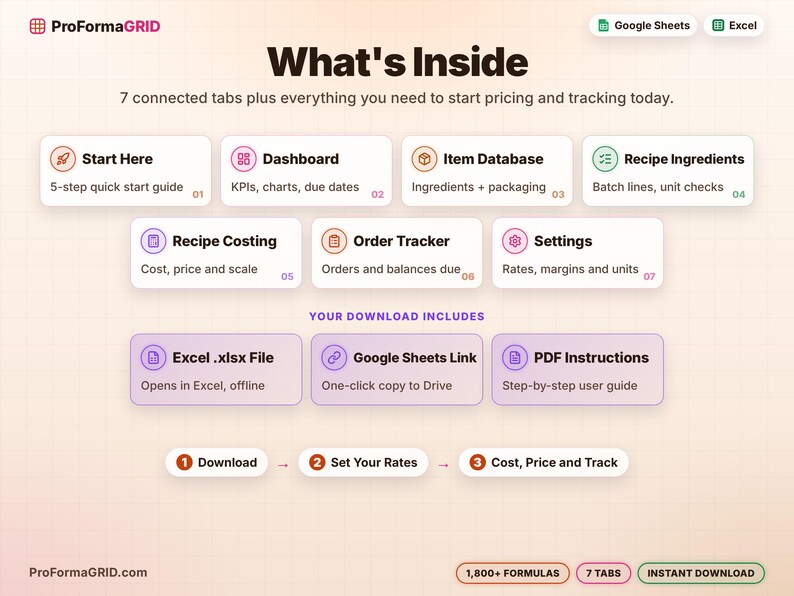Click the ProFormaGRID logo grid icon
794x596 pixels.
point(37,26)
